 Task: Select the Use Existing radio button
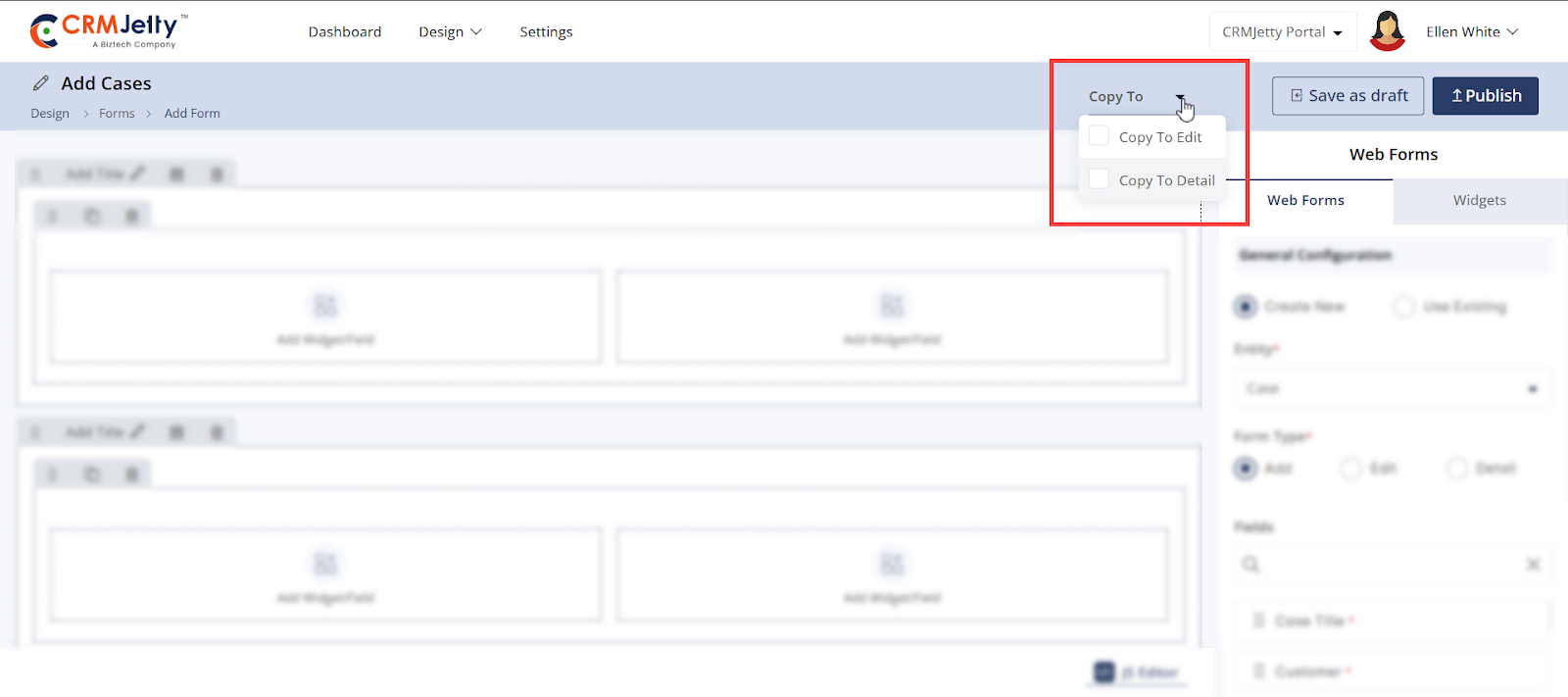pyautogui.click(x=1404, y=307)
